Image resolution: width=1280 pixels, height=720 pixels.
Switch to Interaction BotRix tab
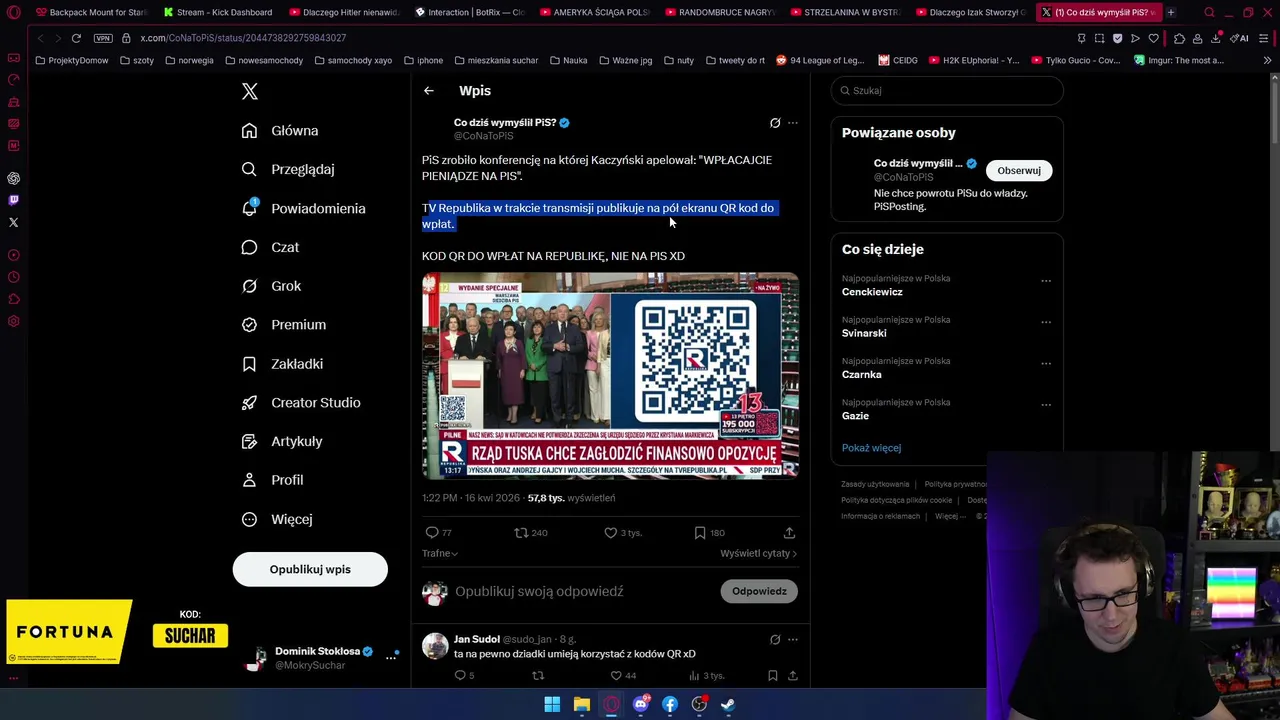[468, 12]
